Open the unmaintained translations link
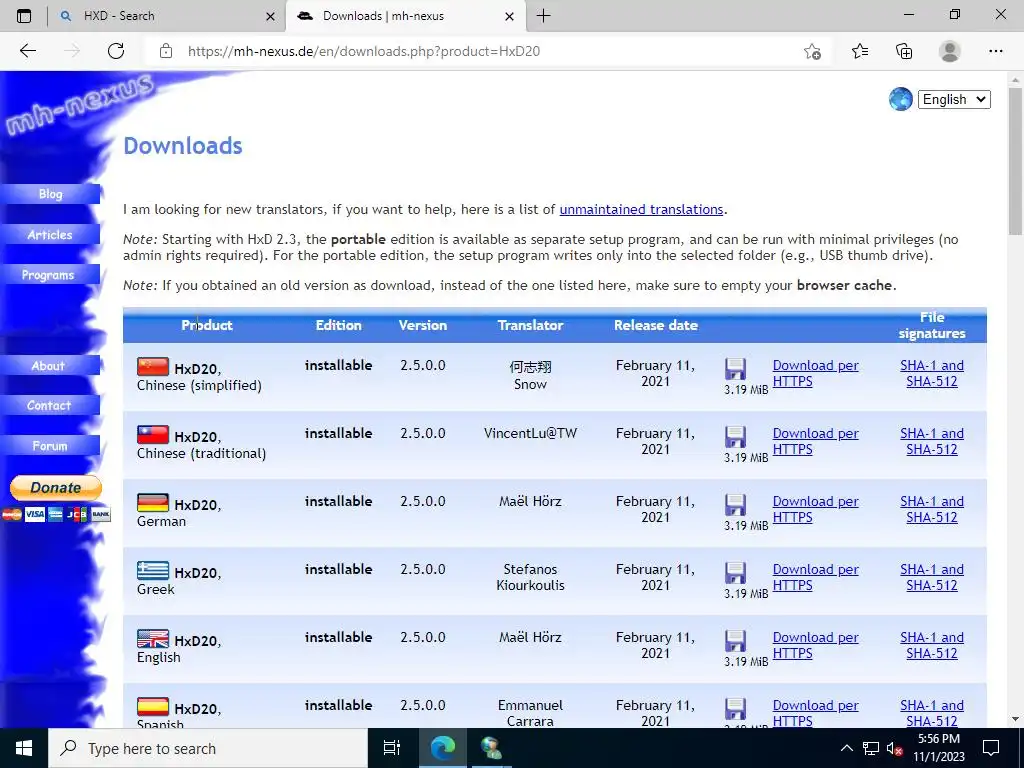Image resolution: width=1024 pixels, height=768 pixels. click(x=641, y=210)
